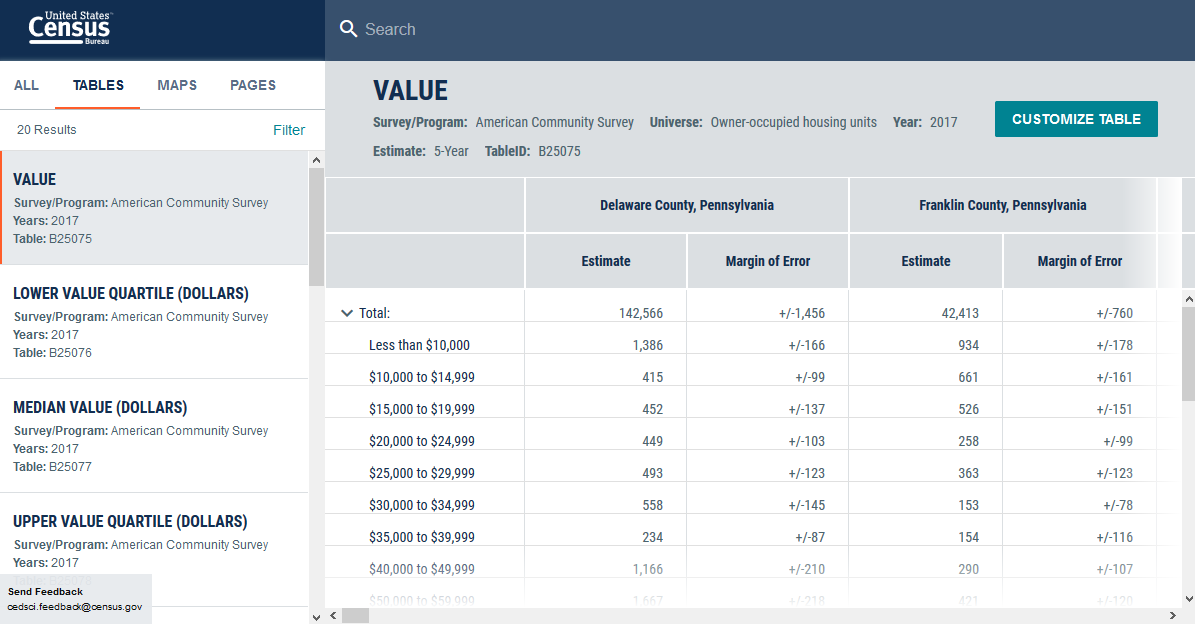
Task: Click TableID B25075 in table header
Action: 533,151
